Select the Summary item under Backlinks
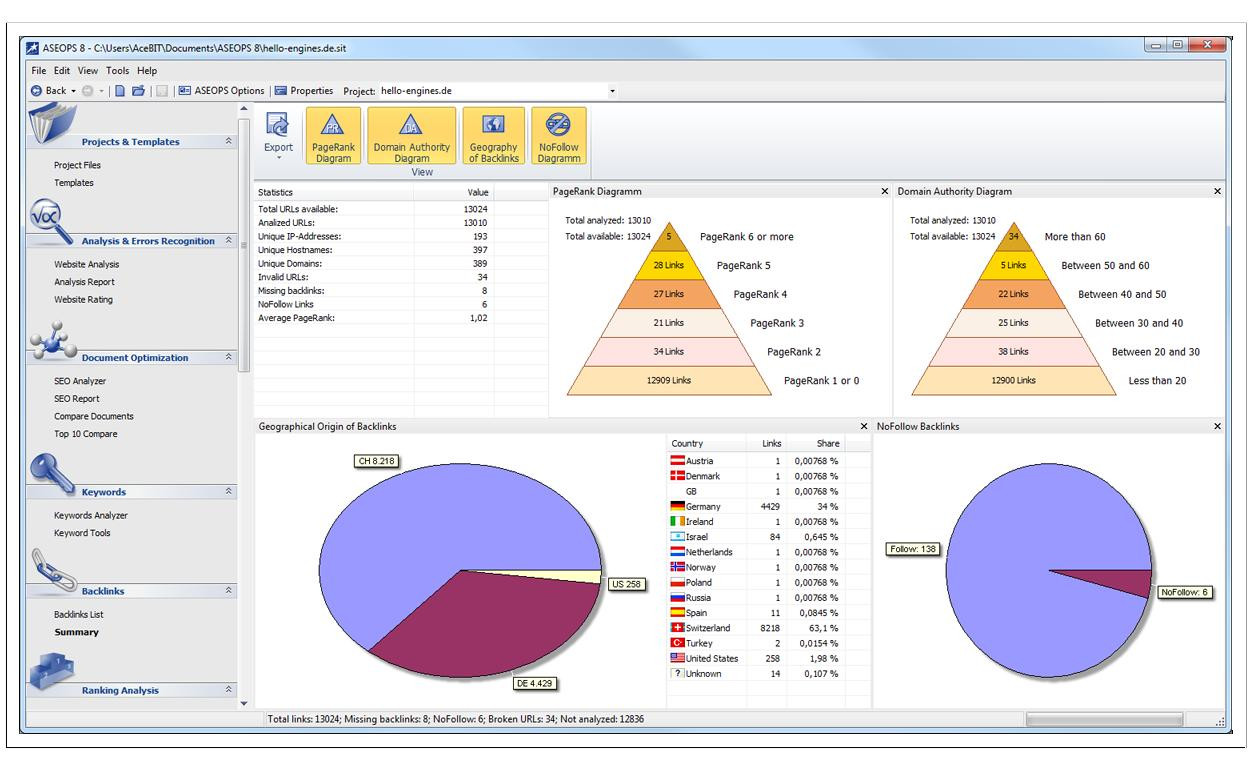The height and width of the screenshot is (770, 1250). [76, 632]
